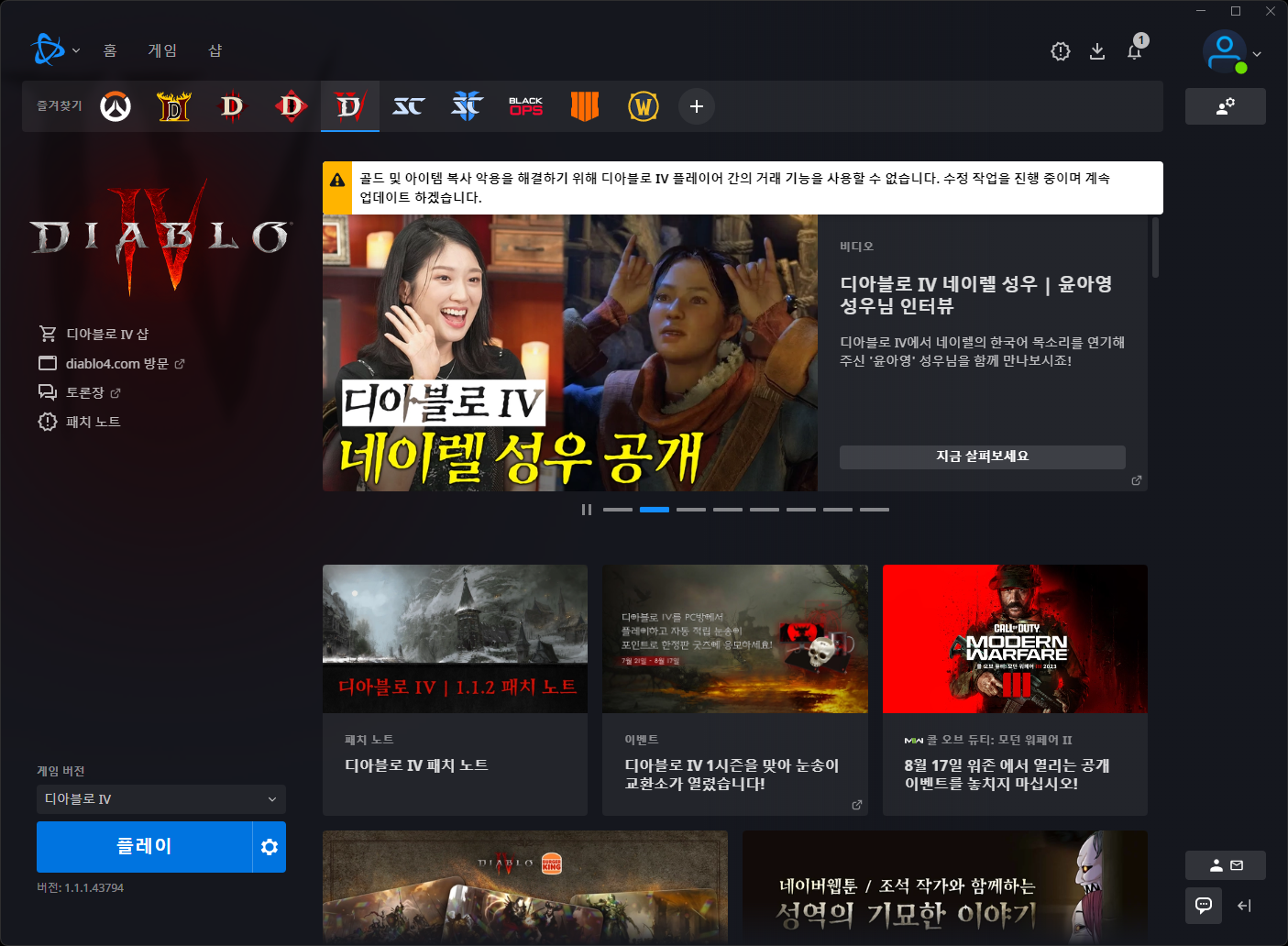The width and height of the screenshot is (1288, 946).
Task: Open the 토론장 forum link
Action: click(x=80, y=392)
